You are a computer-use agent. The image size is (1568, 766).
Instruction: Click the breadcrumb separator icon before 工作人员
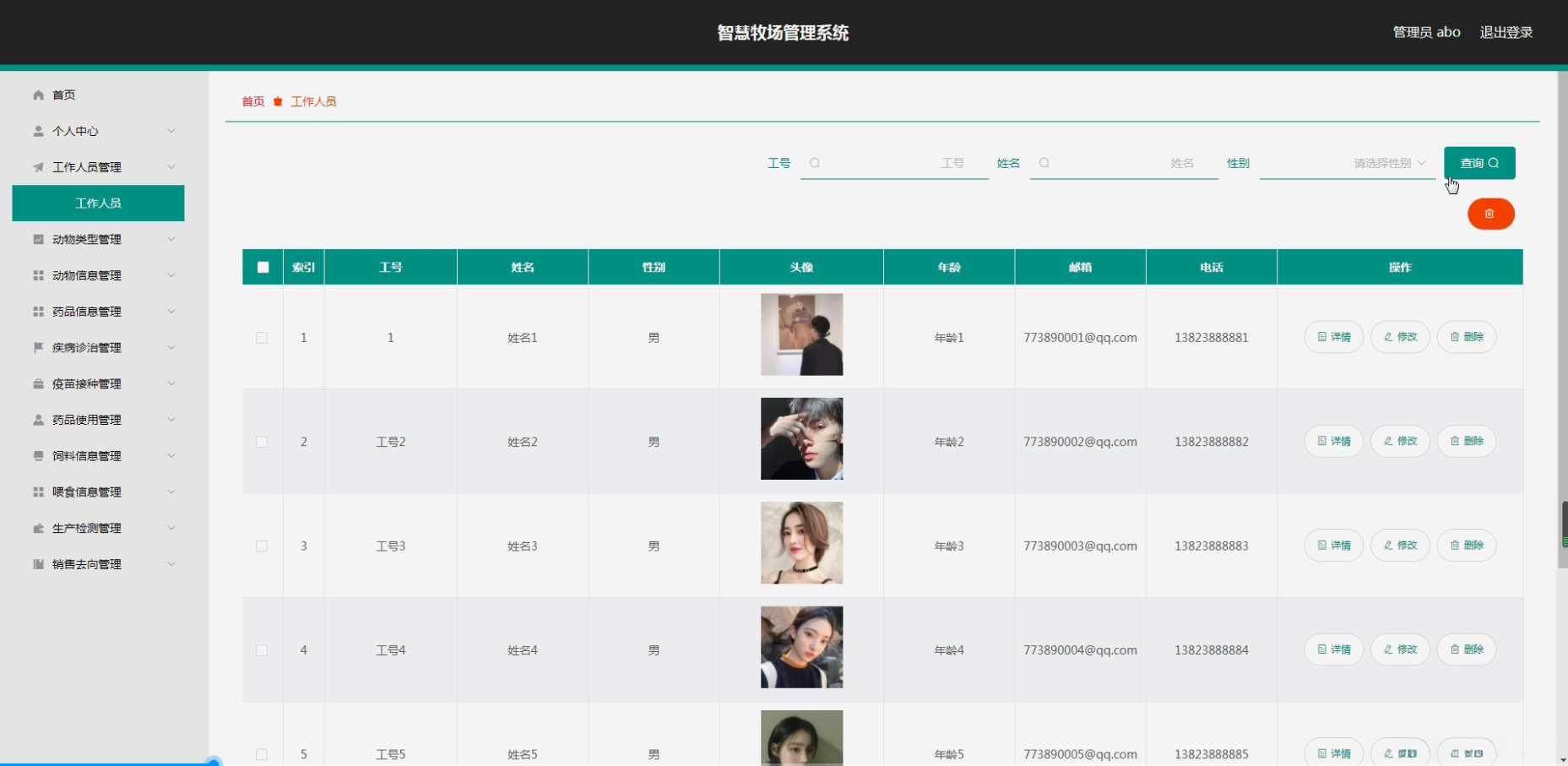(278, 101)
